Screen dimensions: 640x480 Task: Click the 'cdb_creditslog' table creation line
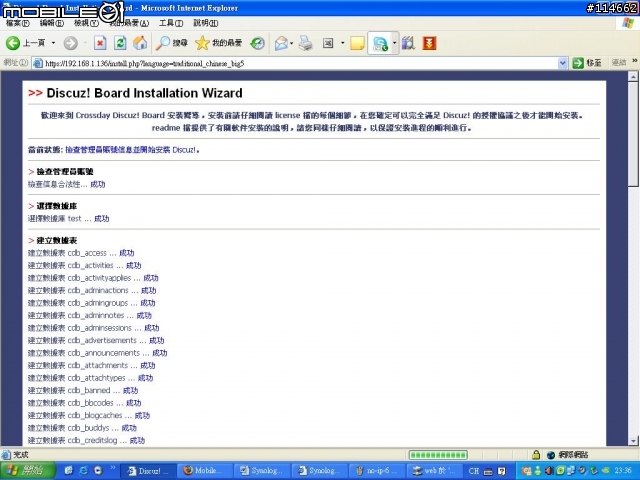pos(87,440)
